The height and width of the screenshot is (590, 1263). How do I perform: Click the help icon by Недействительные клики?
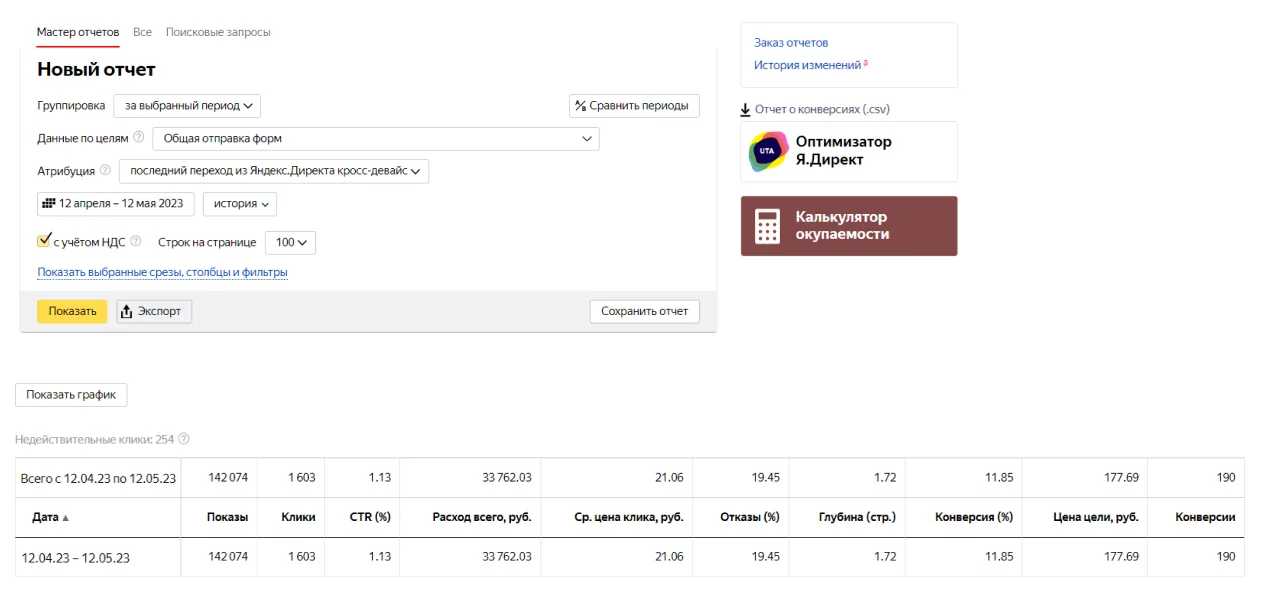click(184, 439)
